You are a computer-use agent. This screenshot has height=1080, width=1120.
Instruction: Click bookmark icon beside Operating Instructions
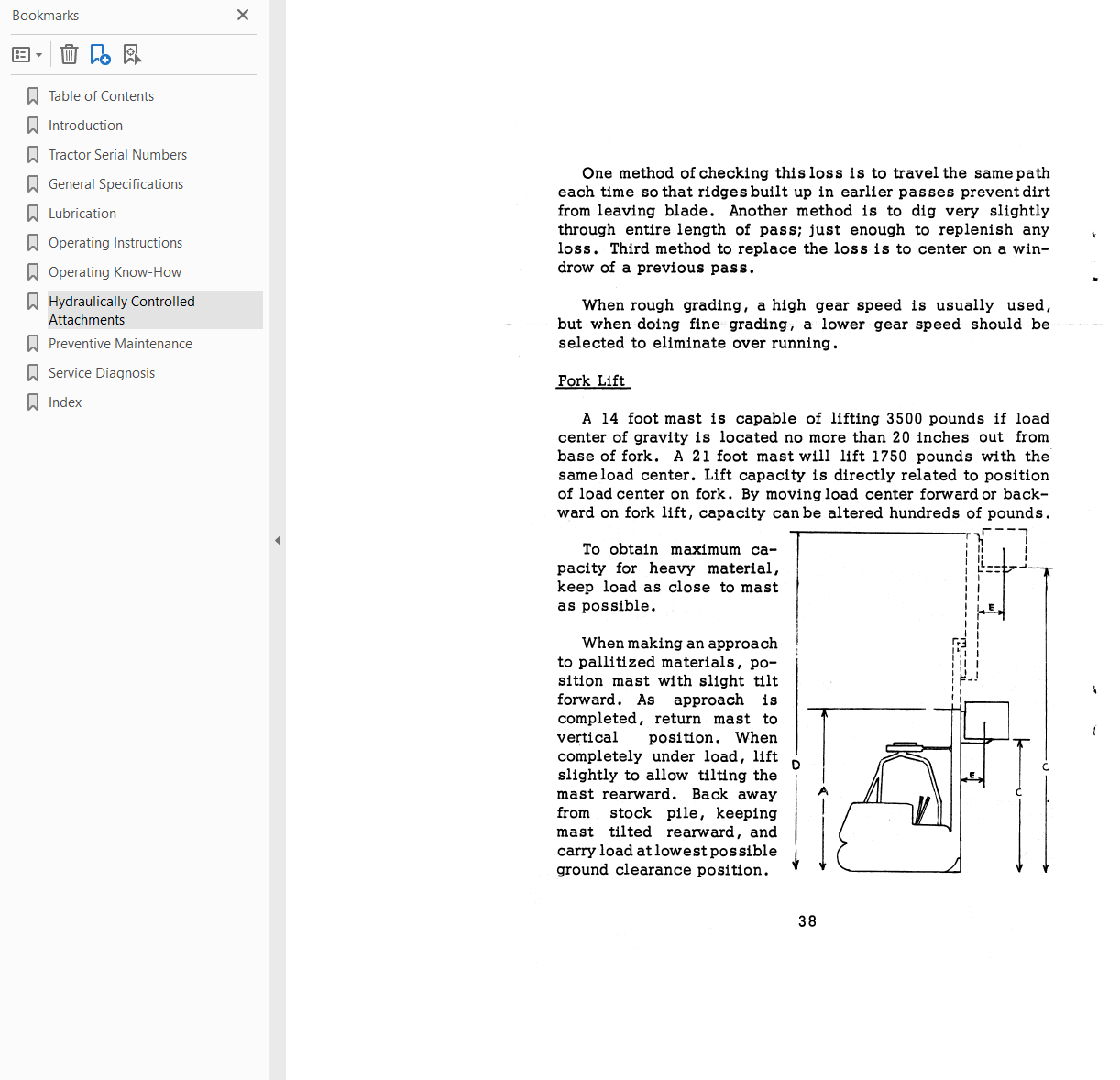[x=33, y=243]
